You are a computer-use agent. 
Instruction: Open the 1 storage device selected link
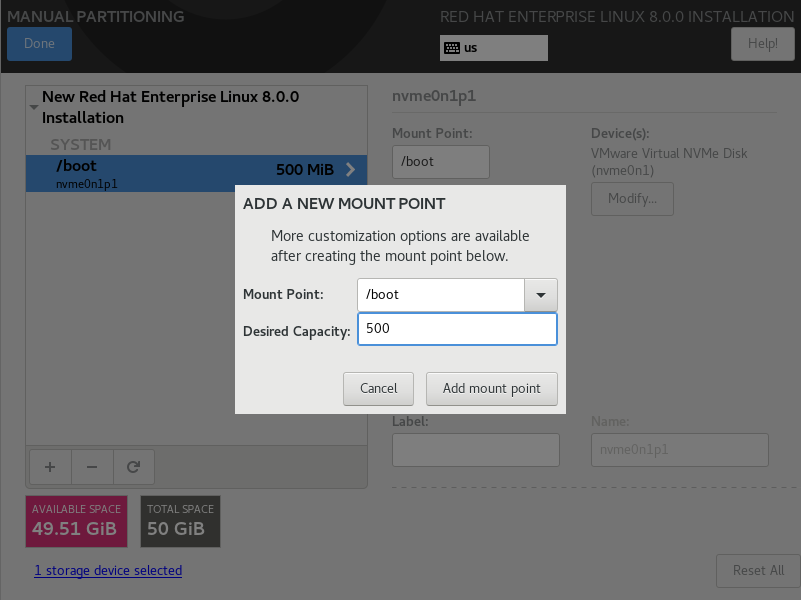point(108,570)
